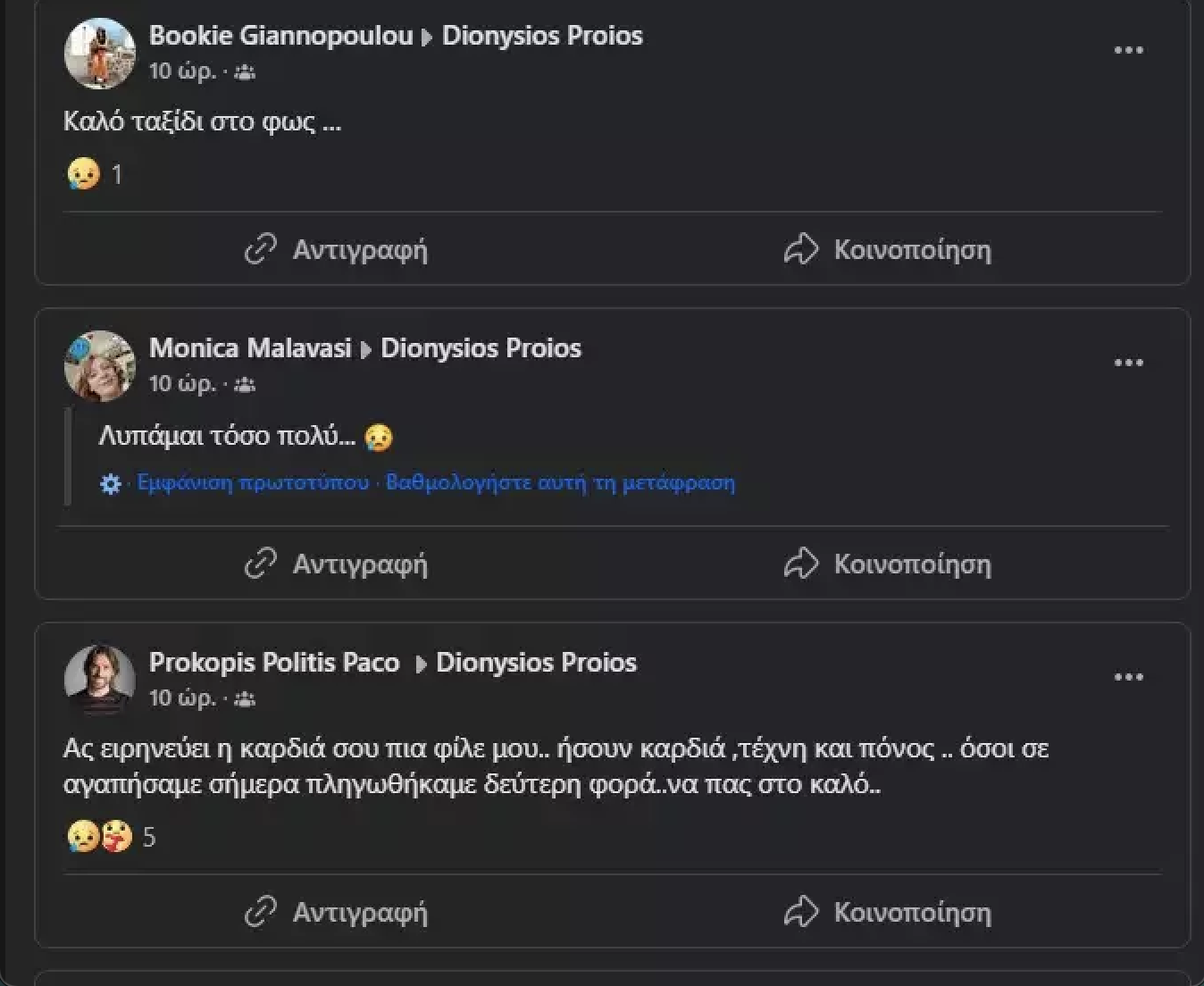Copy link of Bookie Giannopoulou's post

[337, 249]
